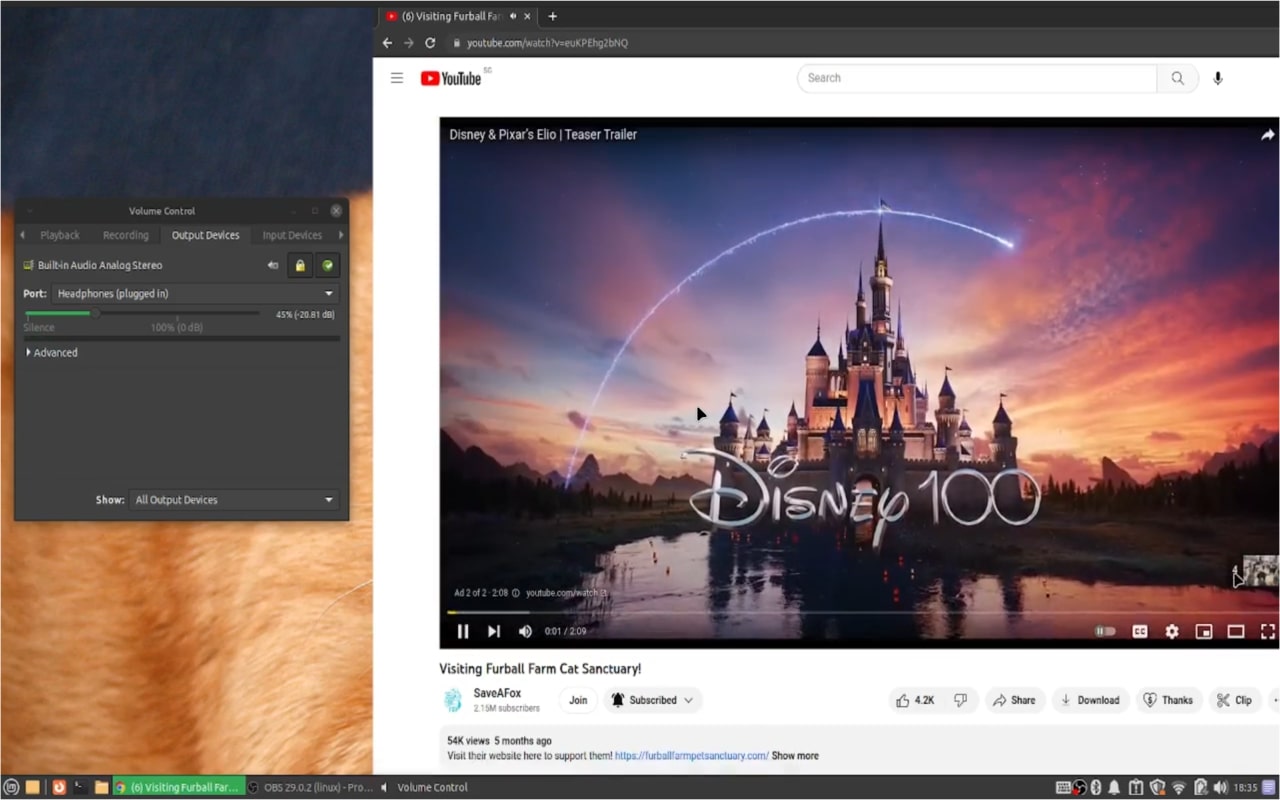Mute Built-in Audio output toggle
This screenshot has width=1280, height=800.
click(x=273, y=265)
